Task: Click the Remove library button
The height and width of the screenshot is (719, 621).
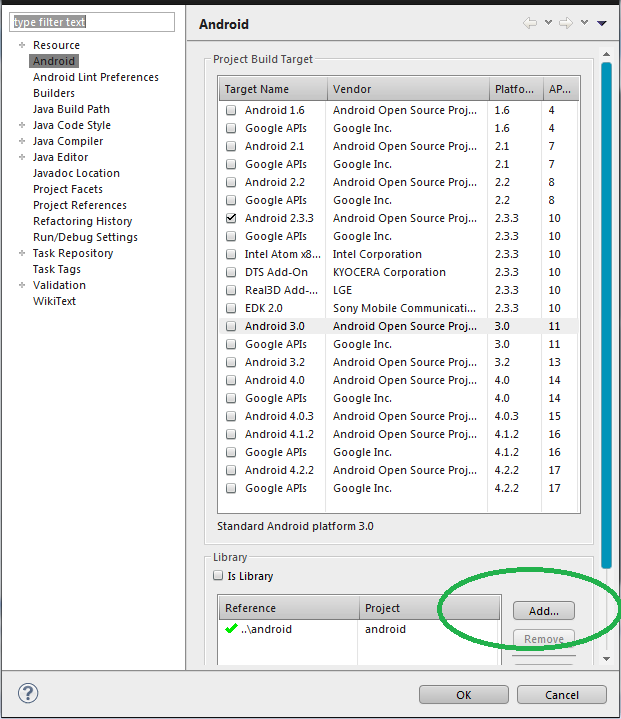Action: (543, 639)
